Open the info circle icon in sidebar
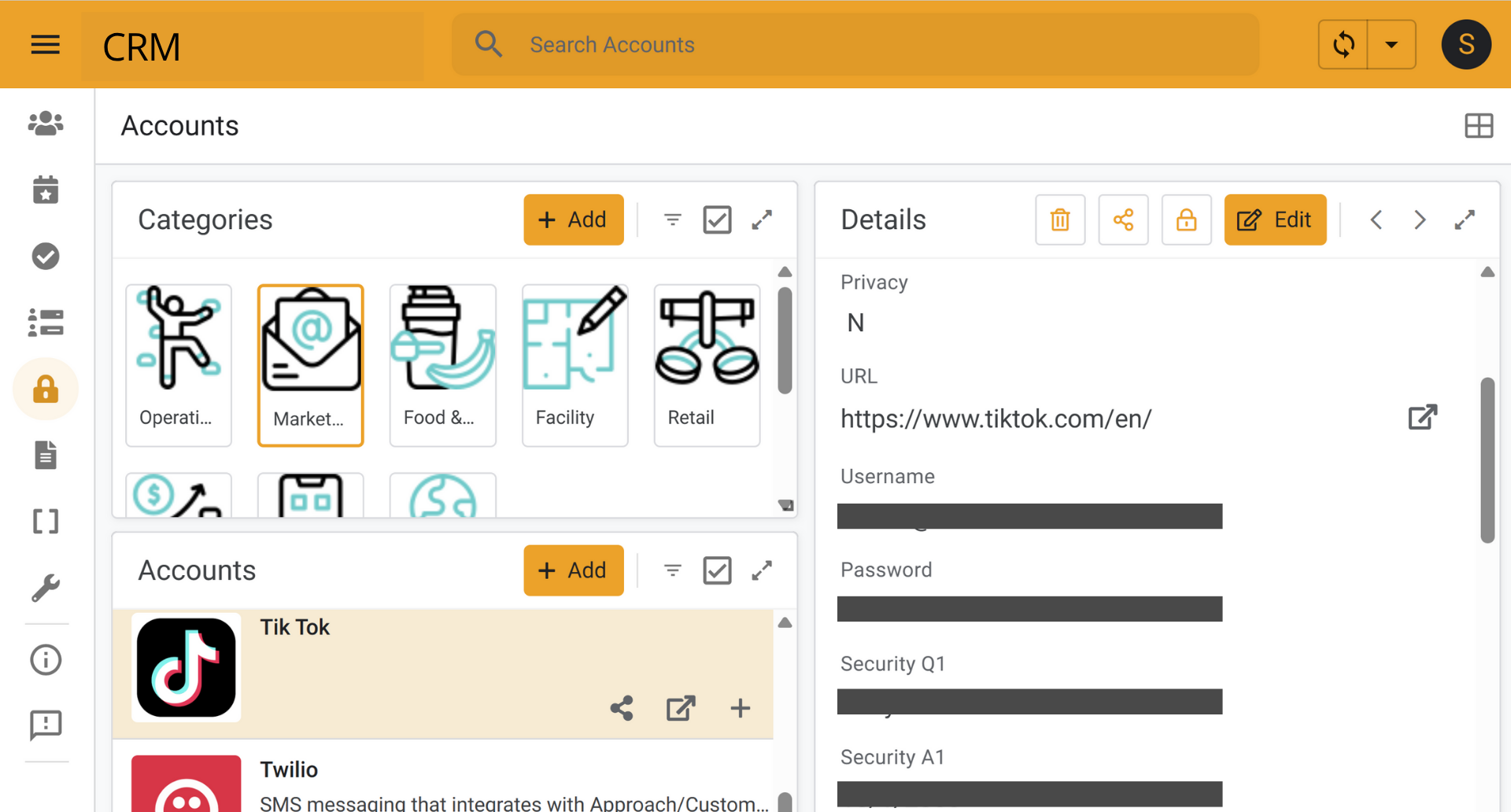The image size is (1511, 812). pyautogui.click(x=46, y=659)
